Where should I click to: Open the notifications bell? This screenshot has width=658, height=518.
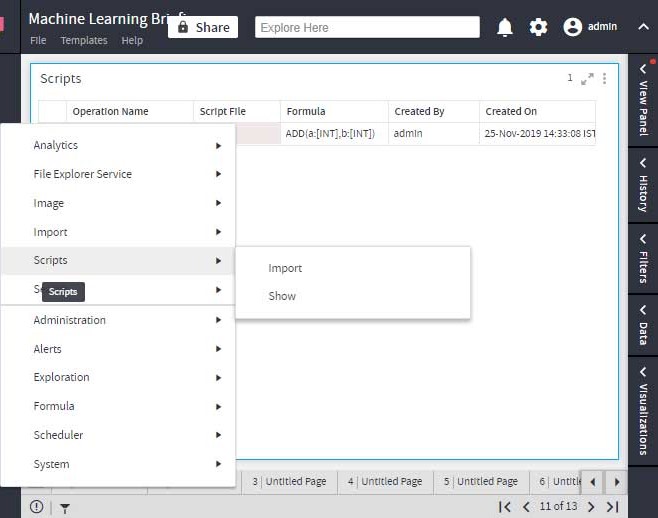tap(504, 27)
